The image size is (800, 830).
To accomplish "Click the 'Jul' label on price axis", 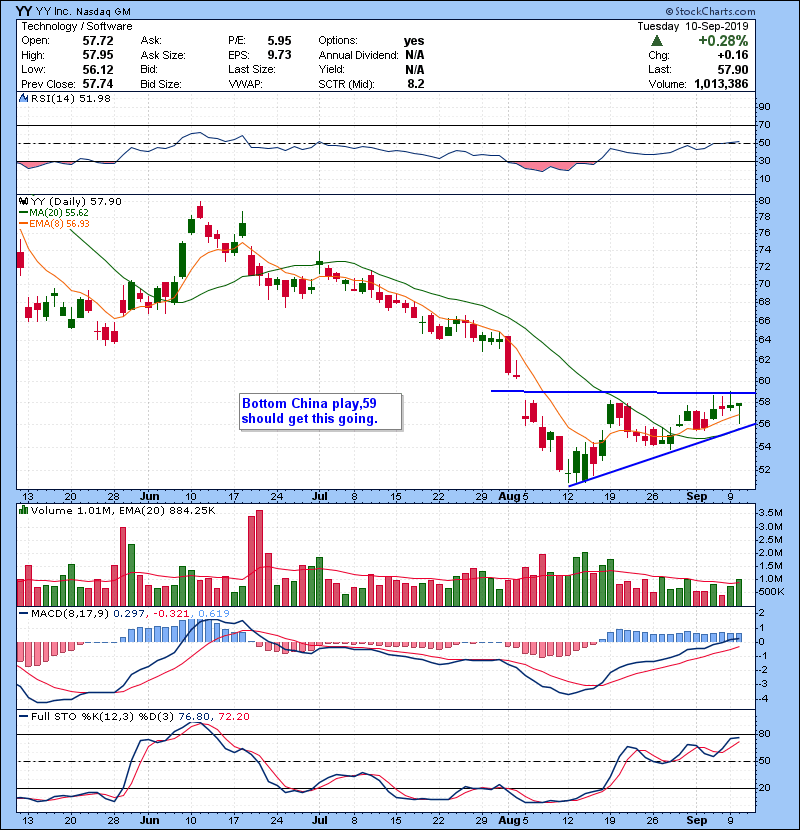I will (x=319, y=496).
